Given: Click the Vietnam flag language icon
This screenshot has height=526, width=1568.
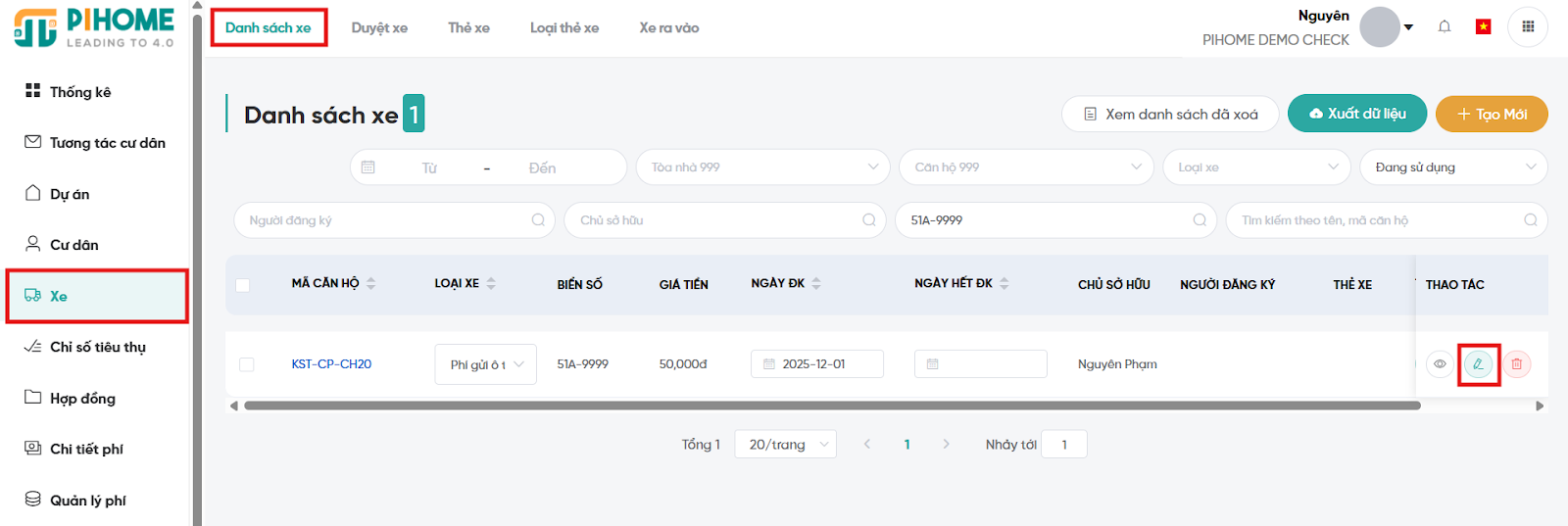Looking at the screenshot, I should tap(1483, 27).
